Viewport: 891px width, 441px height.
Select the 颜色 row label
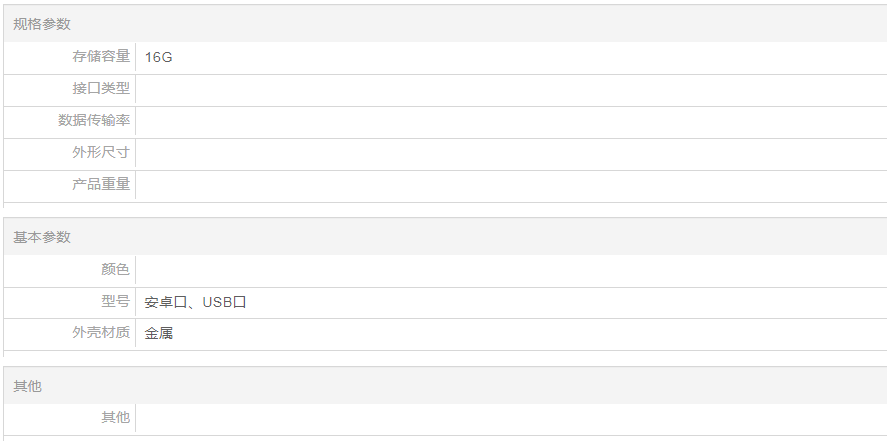click(x=115, y=269)
